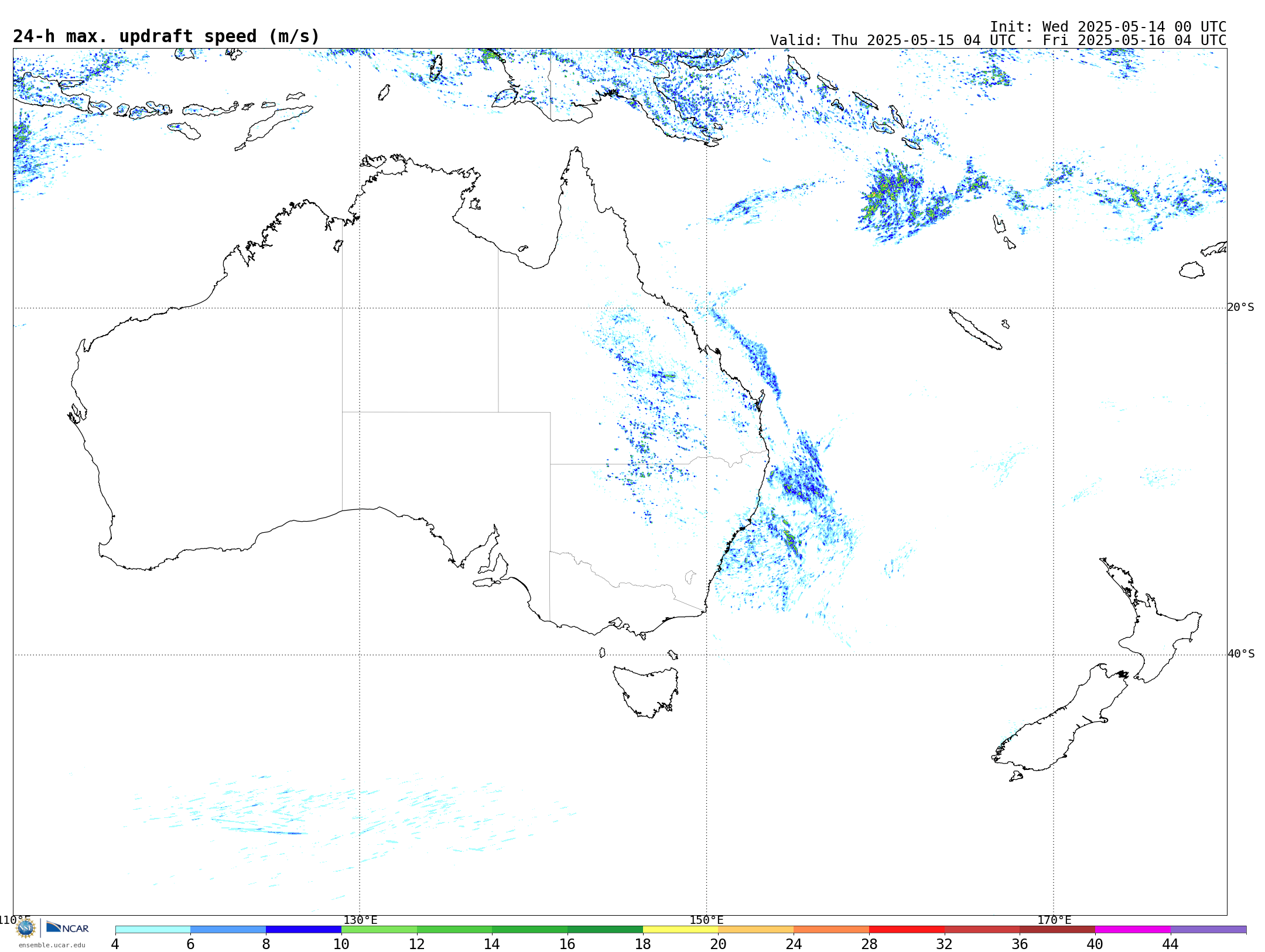Click the colorbar tick label "16"
The width and height of the screenshot is (1265, 952).
tap(567, 944)
